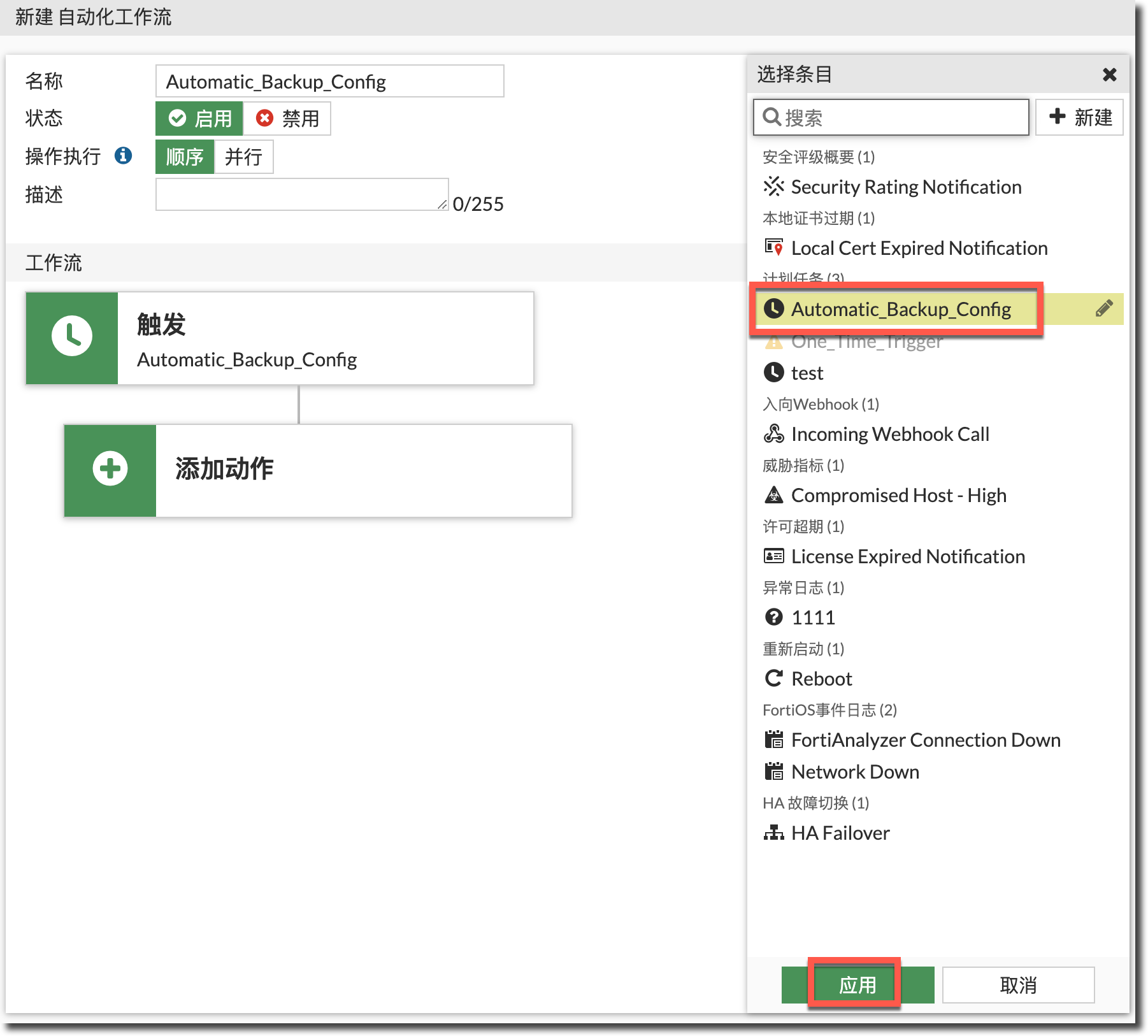Click pencil edit icon for Automatic_Backup_Config
Screen dimensions: 1148x1036
point(1104,308)
